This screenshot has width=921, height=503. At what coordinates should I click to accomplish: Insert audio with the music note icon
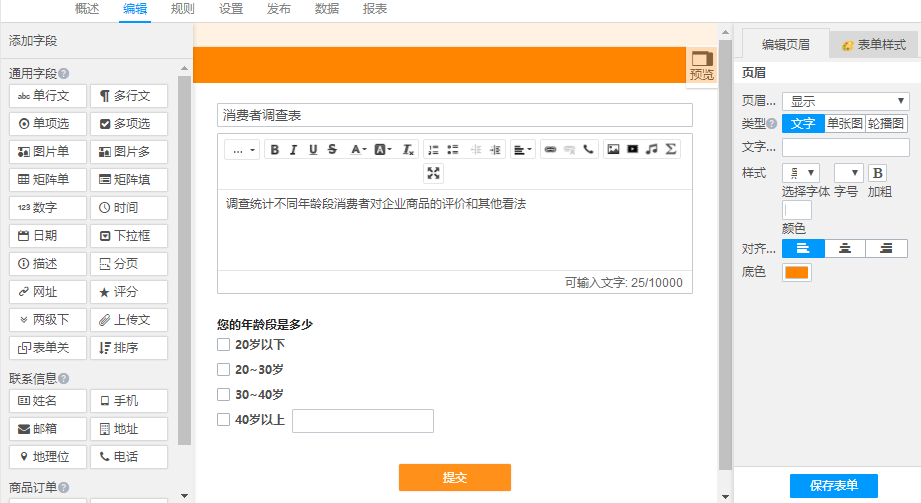pyautogui.click(x=651, y=149)
